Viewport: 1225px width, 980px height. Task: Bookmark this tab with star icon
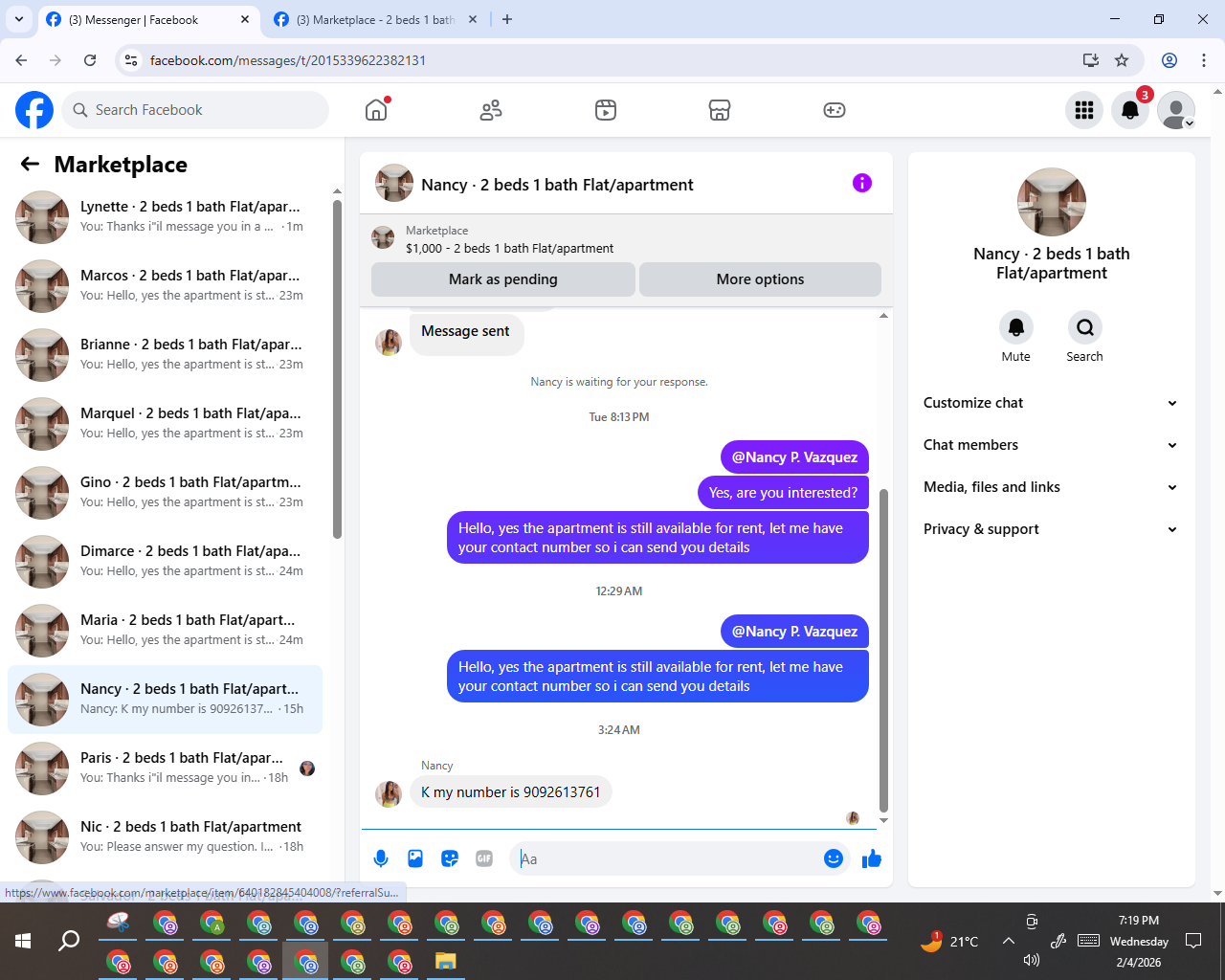1122,60
